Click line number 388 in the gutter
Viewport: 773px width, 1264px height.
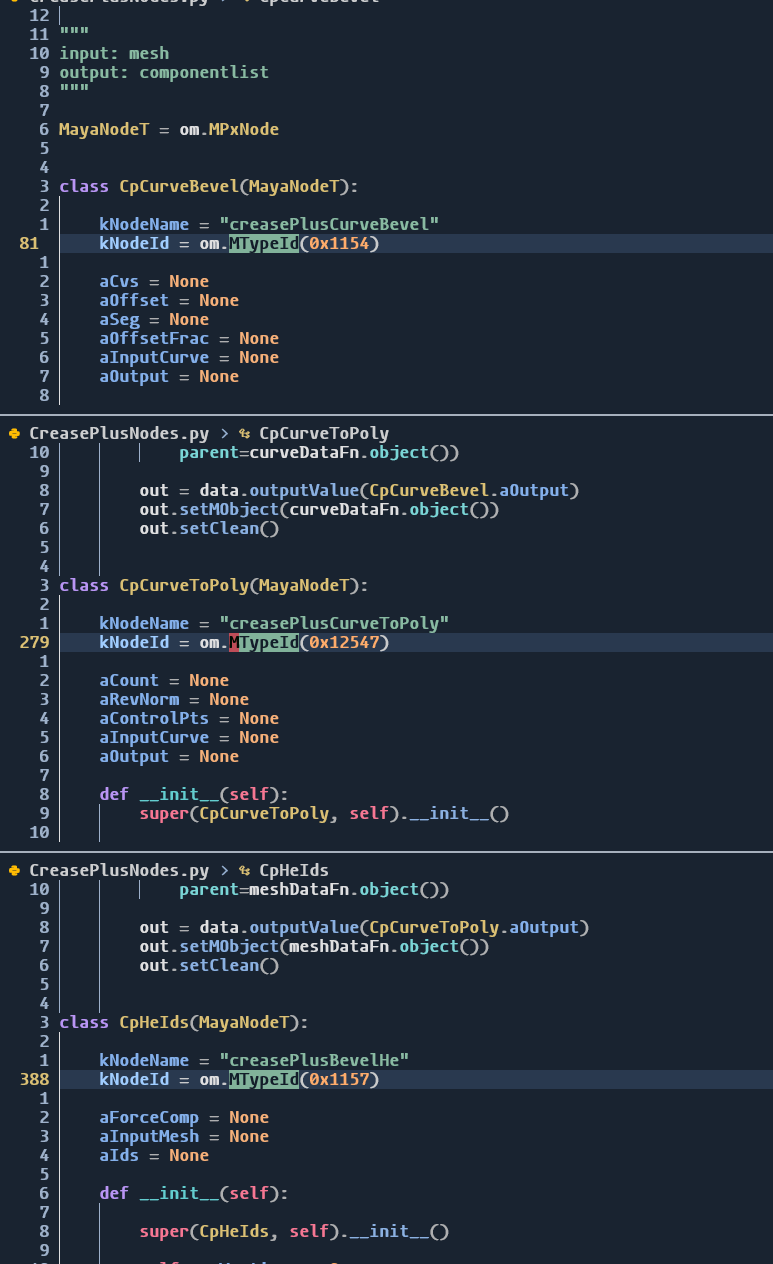[34, 1079]
